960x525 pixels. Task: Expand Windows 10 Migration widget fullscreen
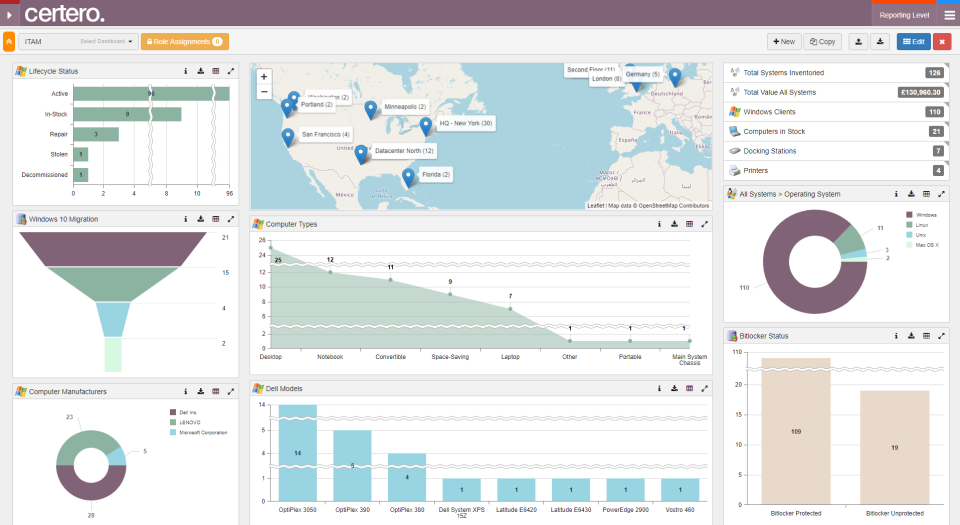tap(231, 219)
